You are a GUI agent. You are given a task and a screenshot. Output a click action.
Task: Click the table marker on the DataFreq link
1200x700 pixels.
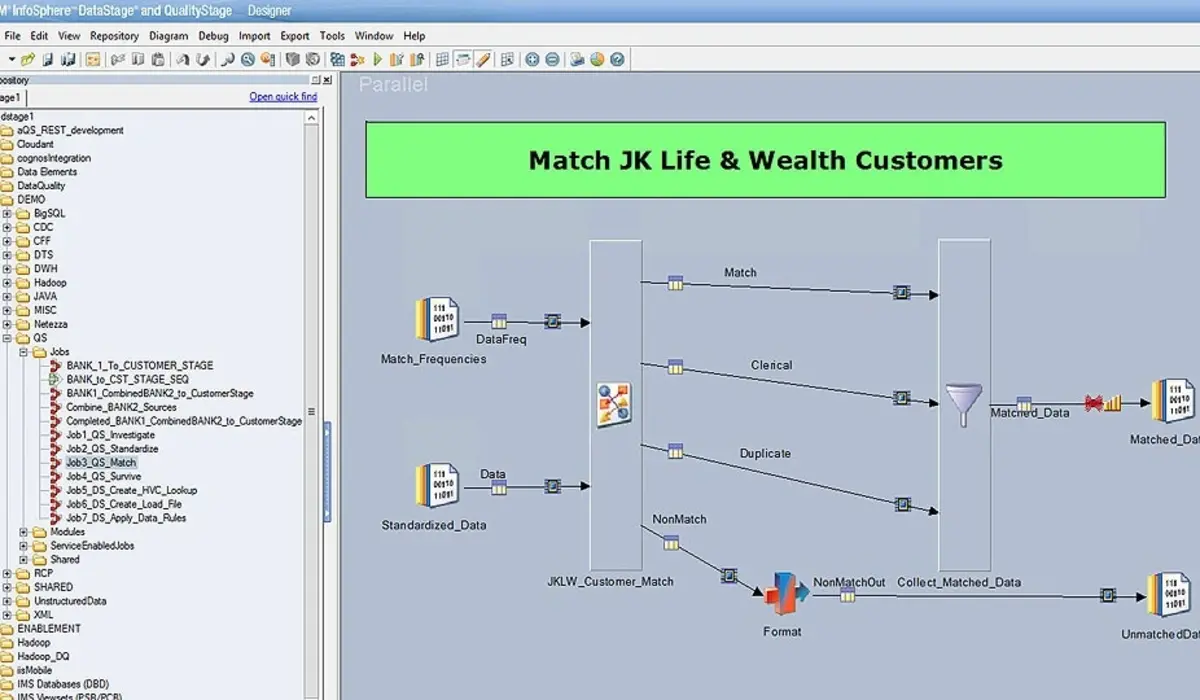pyautogui.click(x=499, y=321)
